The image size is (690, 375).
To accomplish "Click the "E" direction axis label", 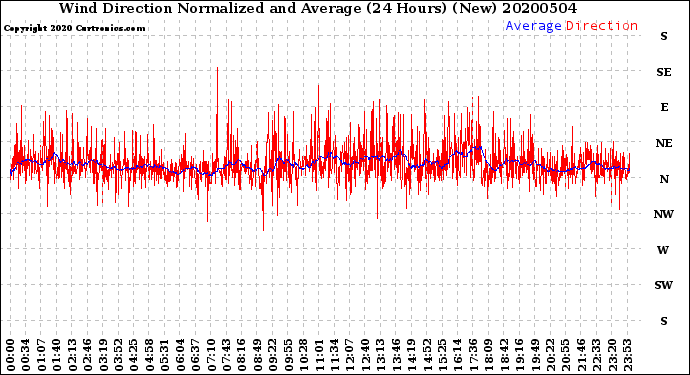I will click(664, 107).
